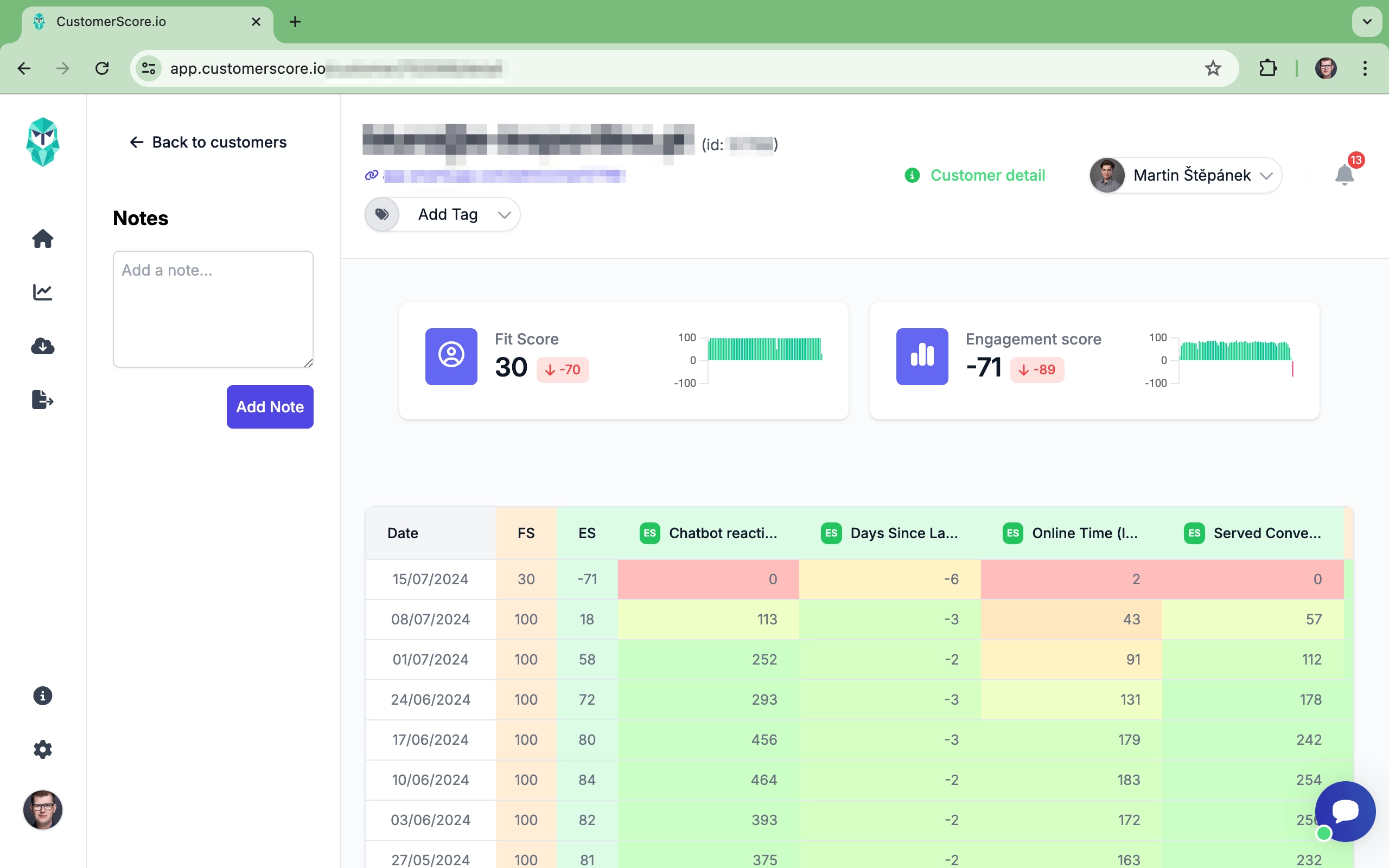Go Back to customers link
Viewport: 1389px width, 868px height.
point(208,142)
